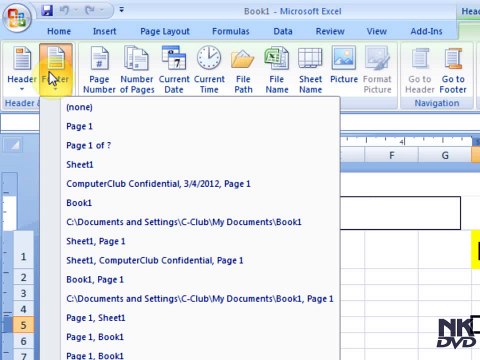
Task: Select row 3 header
Action: 23,293
